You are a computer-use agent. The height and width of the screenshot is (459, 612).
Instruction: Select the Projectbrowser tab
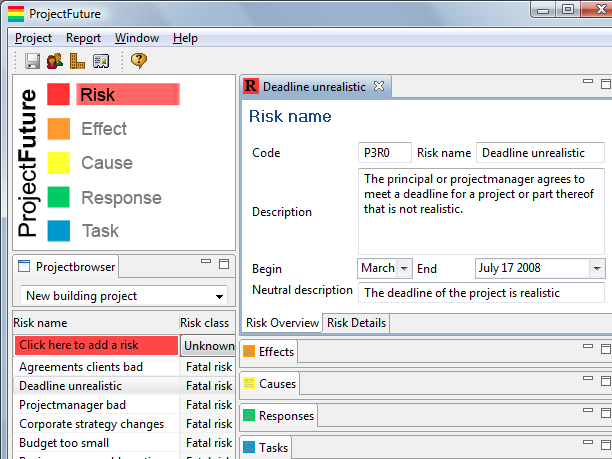click(x=67, y=267)
